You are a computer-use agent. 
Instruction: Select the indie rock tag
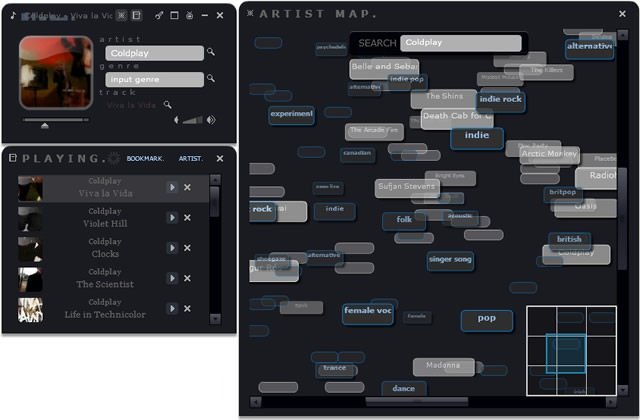tap(501, 100)
